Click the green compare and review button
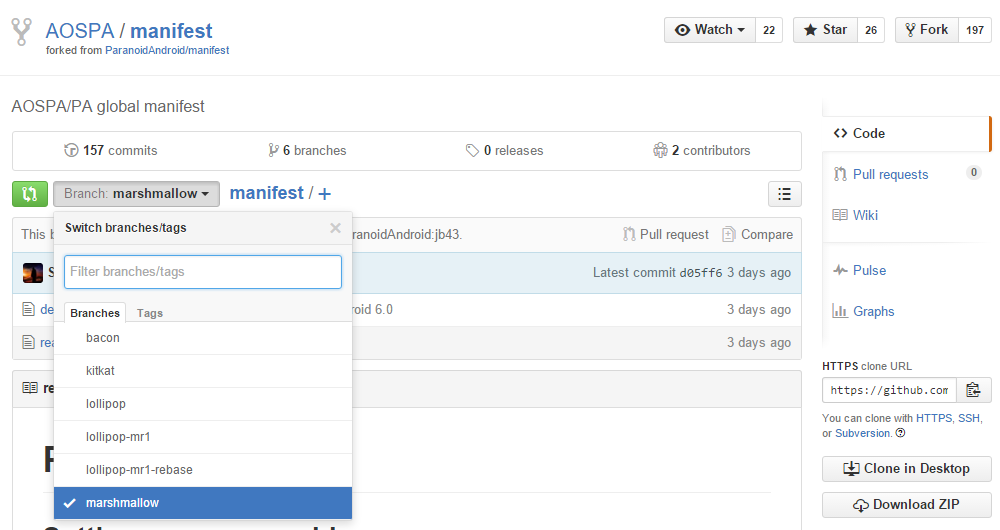Image resolution: width=1000 pixels, height=530 pixels. (30, 194)
